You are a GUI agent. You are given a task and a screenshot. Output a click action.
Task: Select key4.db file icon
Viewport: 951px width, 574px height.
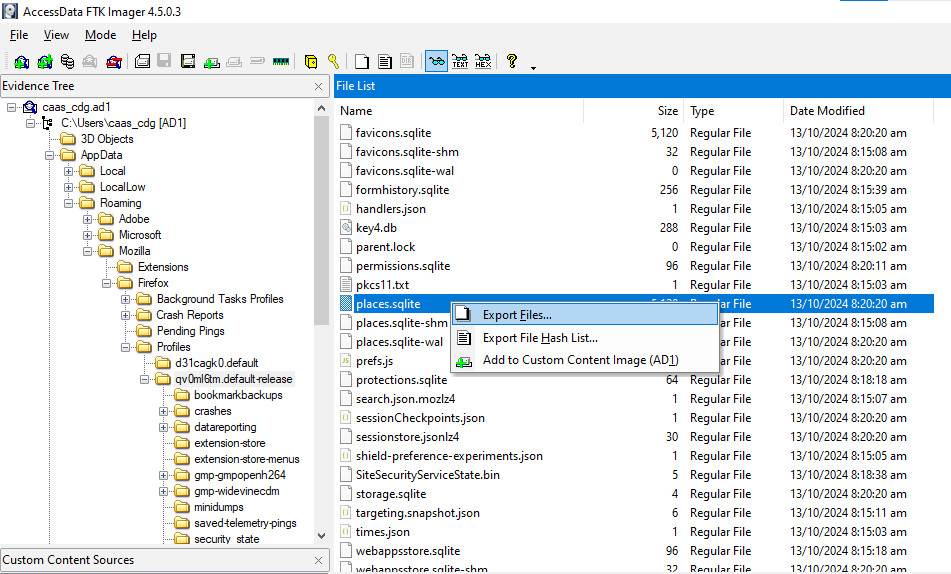[346, 228]
